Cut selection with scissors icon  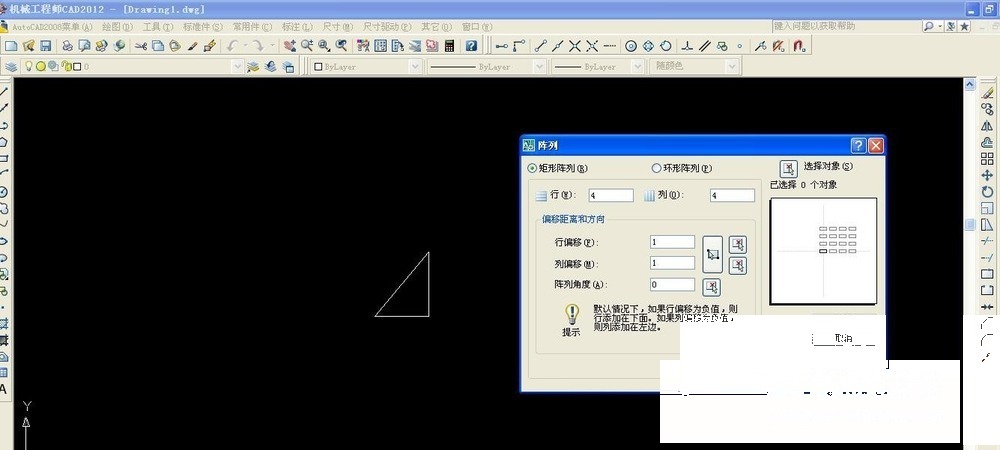[x=141, y=46]
